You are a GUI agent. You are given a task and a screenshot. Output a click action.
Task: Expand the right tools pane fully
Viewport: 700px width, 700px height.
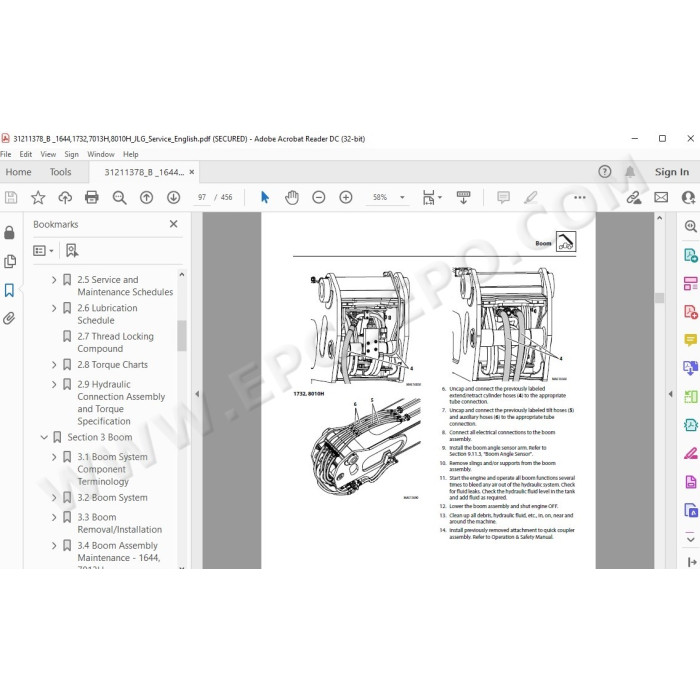[692, 562]
